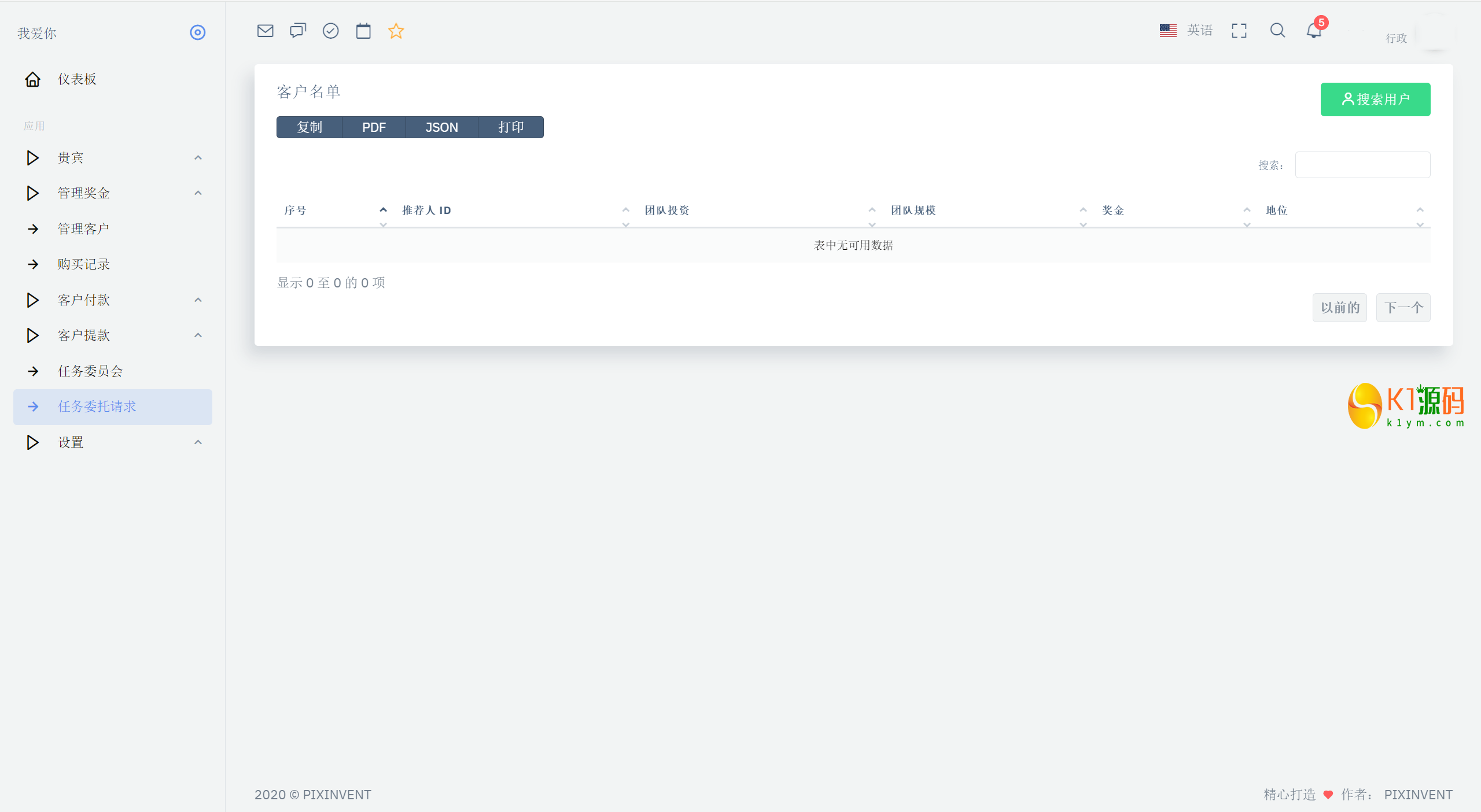This screenshot has height=812, width=1481.
Task: Click the 以前的 pagination button
Action: [x=1340, y=308]
